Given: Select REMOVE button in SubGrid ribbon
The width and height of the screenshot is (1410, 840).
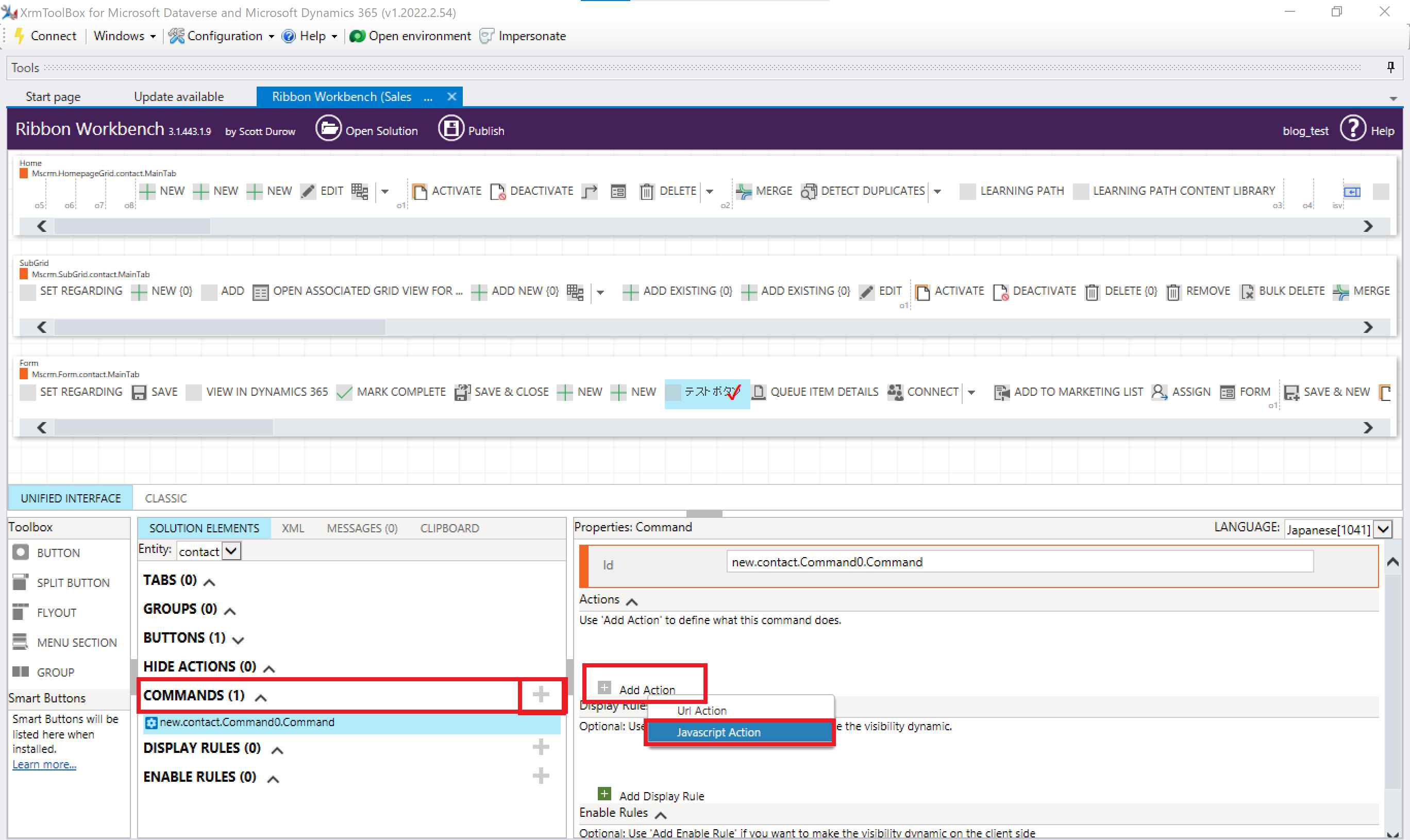Looking at the screenshot, I should [x=1198, y=292].
